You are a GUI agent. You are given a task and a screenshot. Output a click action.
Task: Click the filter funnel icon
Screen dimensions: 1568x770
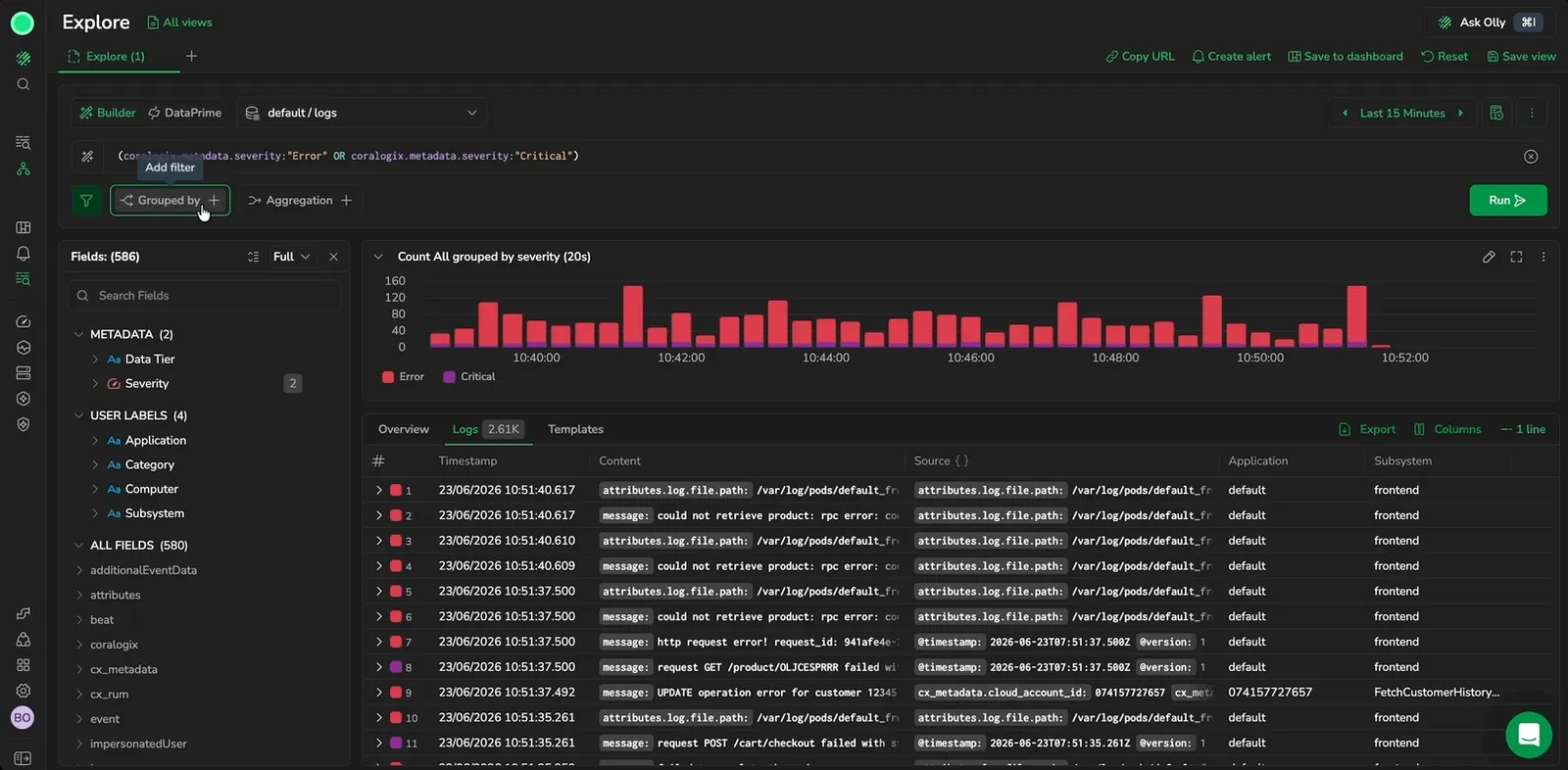[x=86, y=201]
